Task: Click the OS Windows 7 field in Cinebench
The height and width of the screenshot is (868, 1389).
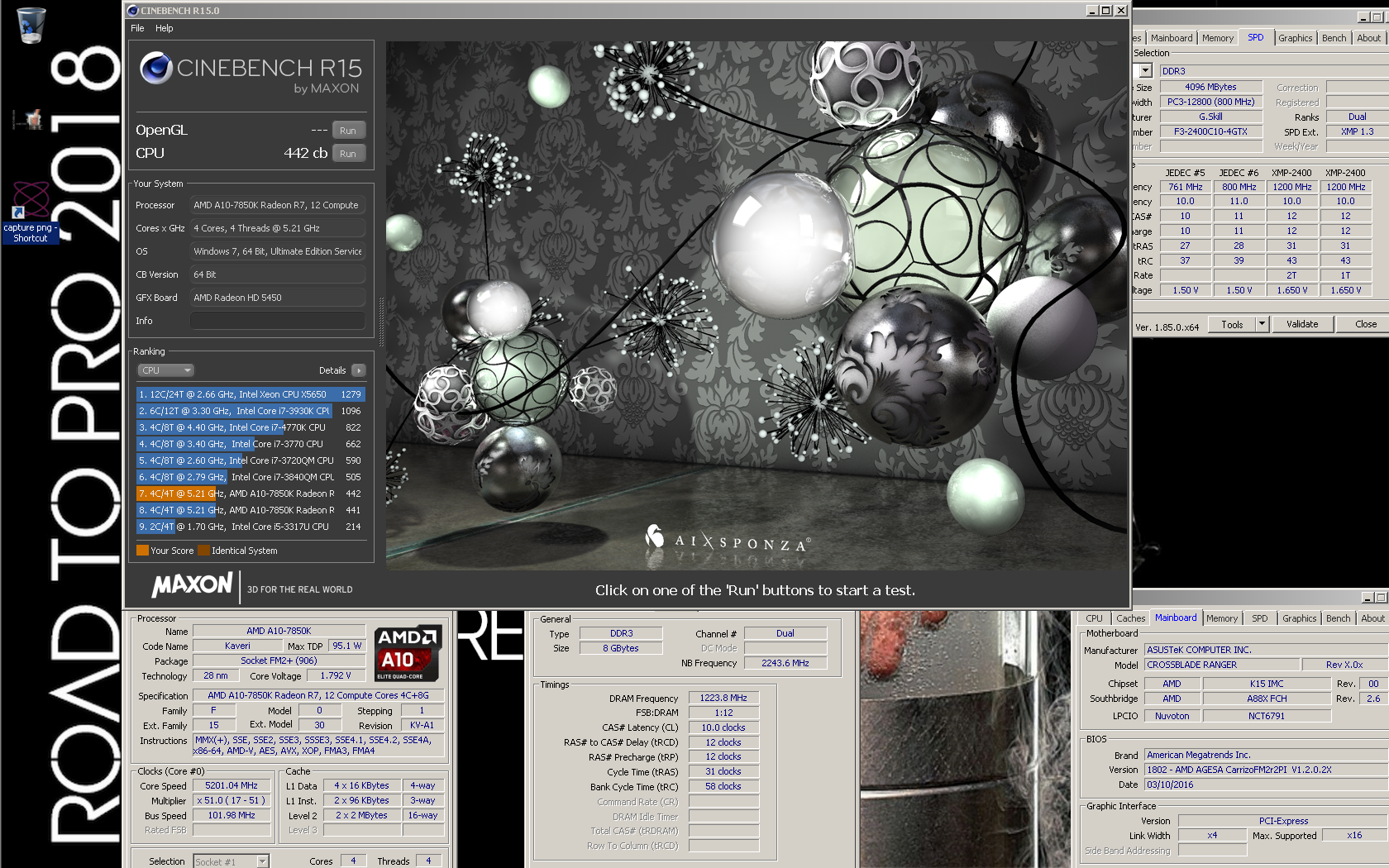Action: point(278,251)
